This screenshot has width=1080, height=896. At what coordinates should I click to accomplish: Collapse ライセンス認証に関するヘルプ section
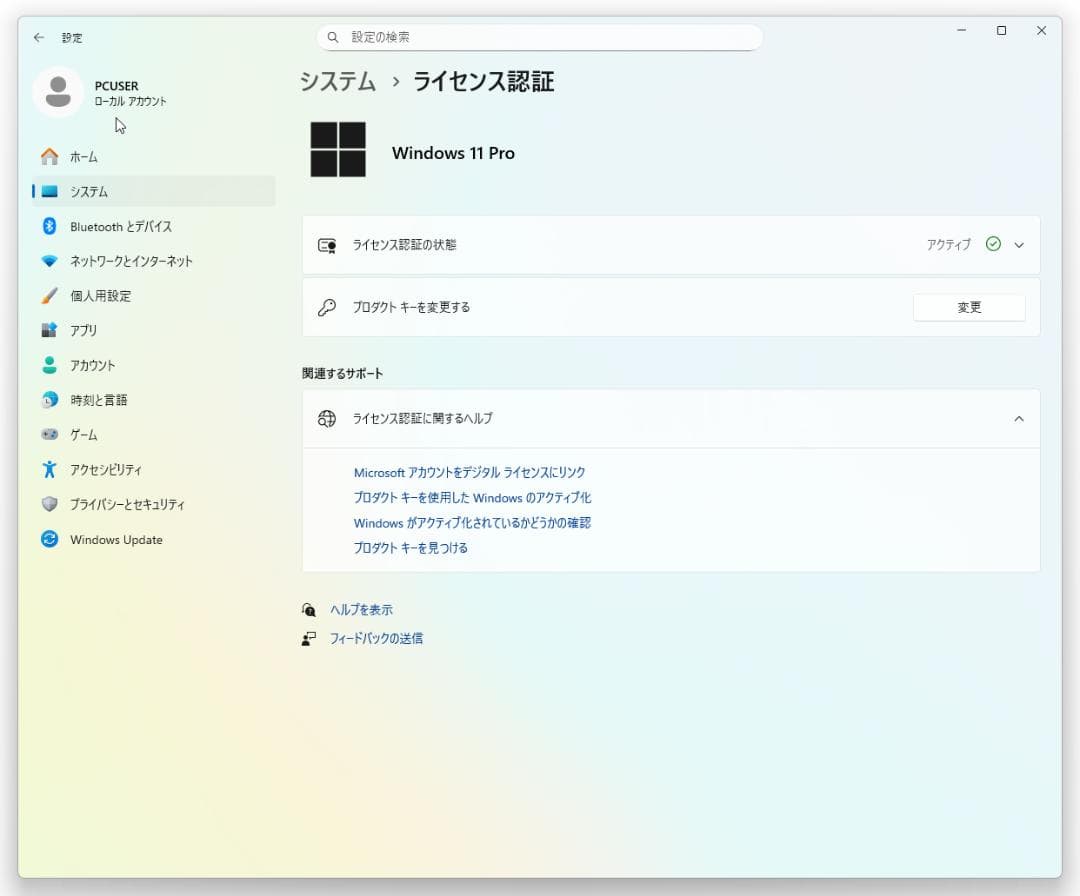1019,418
